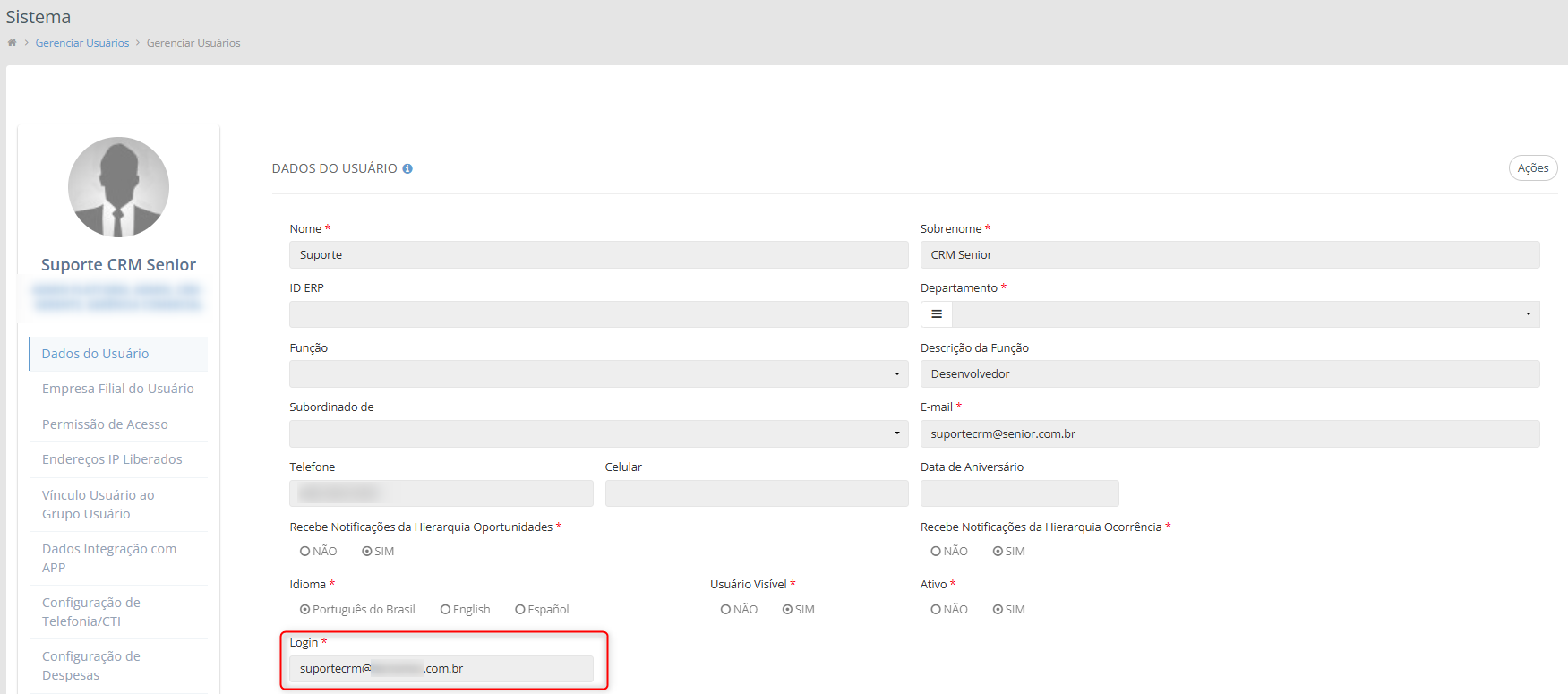The height and width of the screenshot is (694, 1568).
Task: Click the Suporte CRM Senior profile name
Action: 118,265
